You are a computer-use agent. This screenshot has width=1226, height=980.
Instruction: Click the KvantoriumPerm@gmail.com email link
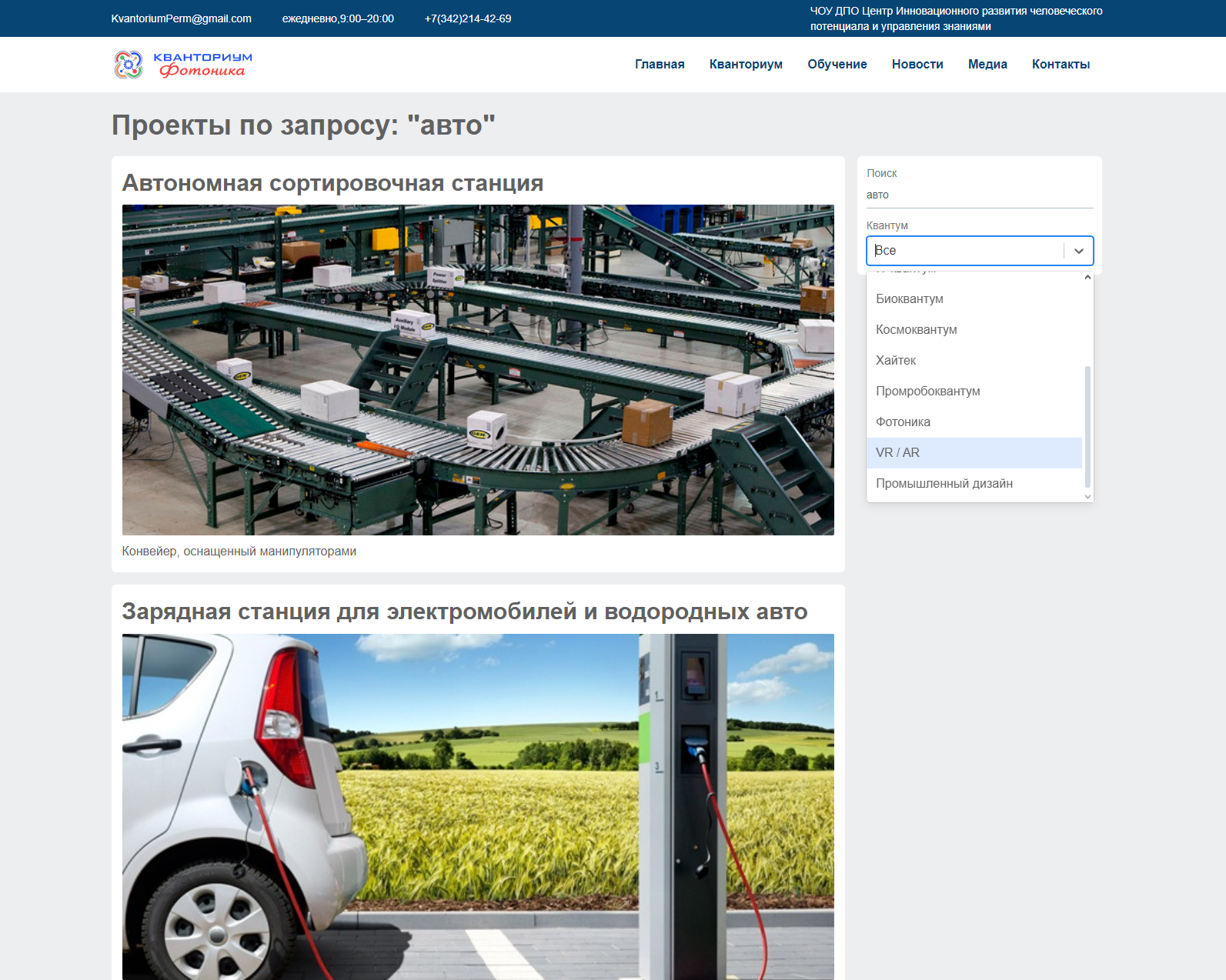tap(181, 18)
